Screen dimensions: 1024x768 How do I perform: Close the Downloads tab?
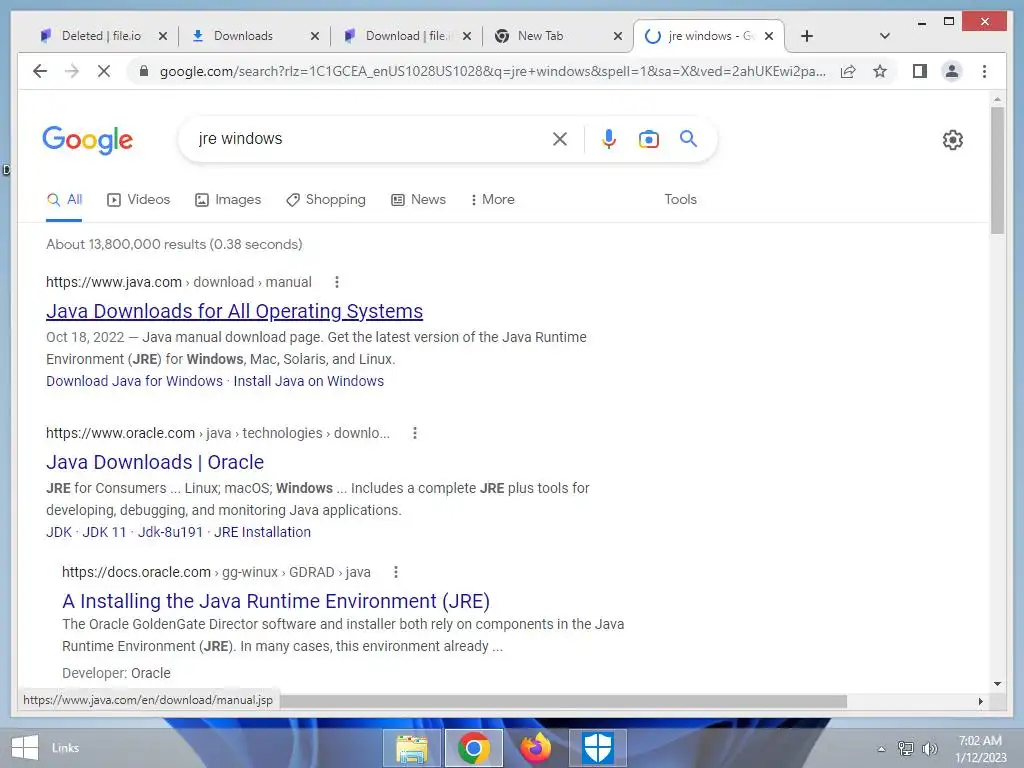[315, 36]
